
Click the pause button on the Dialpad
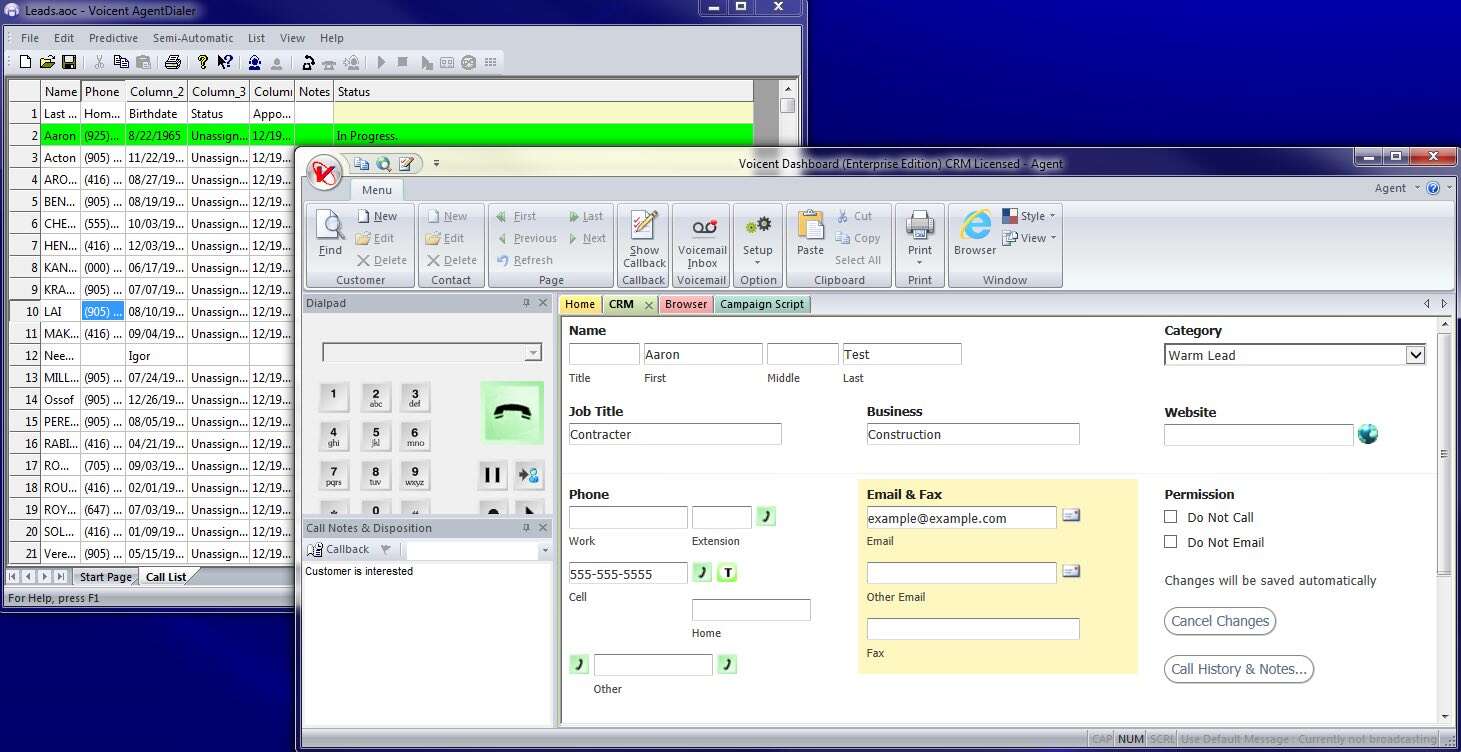(492, 475)
